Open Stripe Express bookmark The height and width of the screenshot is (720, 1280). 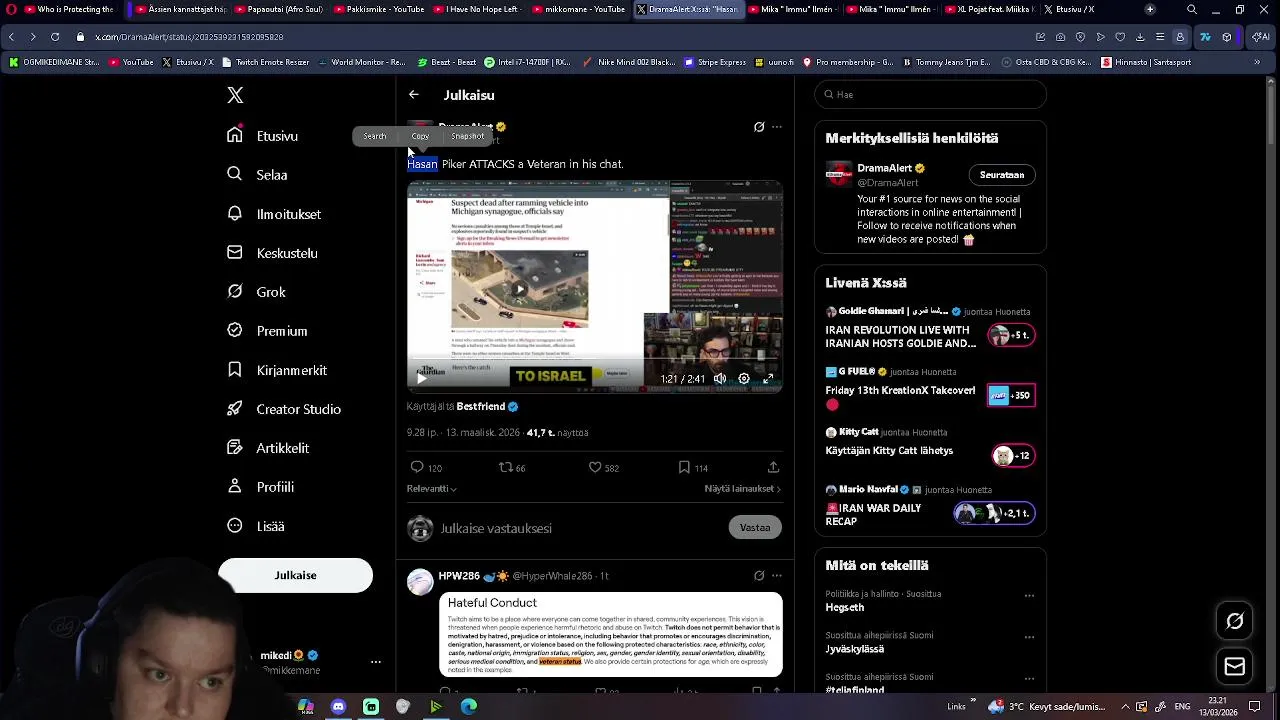click(715, 62)
